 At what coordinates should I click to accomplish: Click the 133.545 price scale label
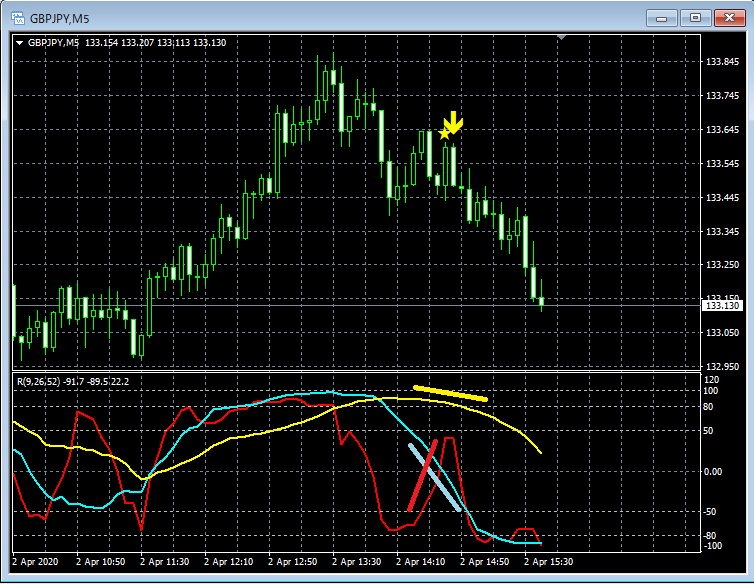(722, 164)
